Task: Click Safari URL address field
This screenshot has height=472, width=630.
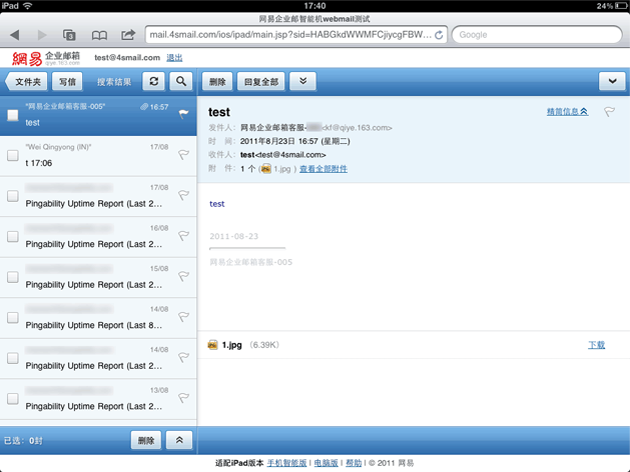Action: point(297,35)
